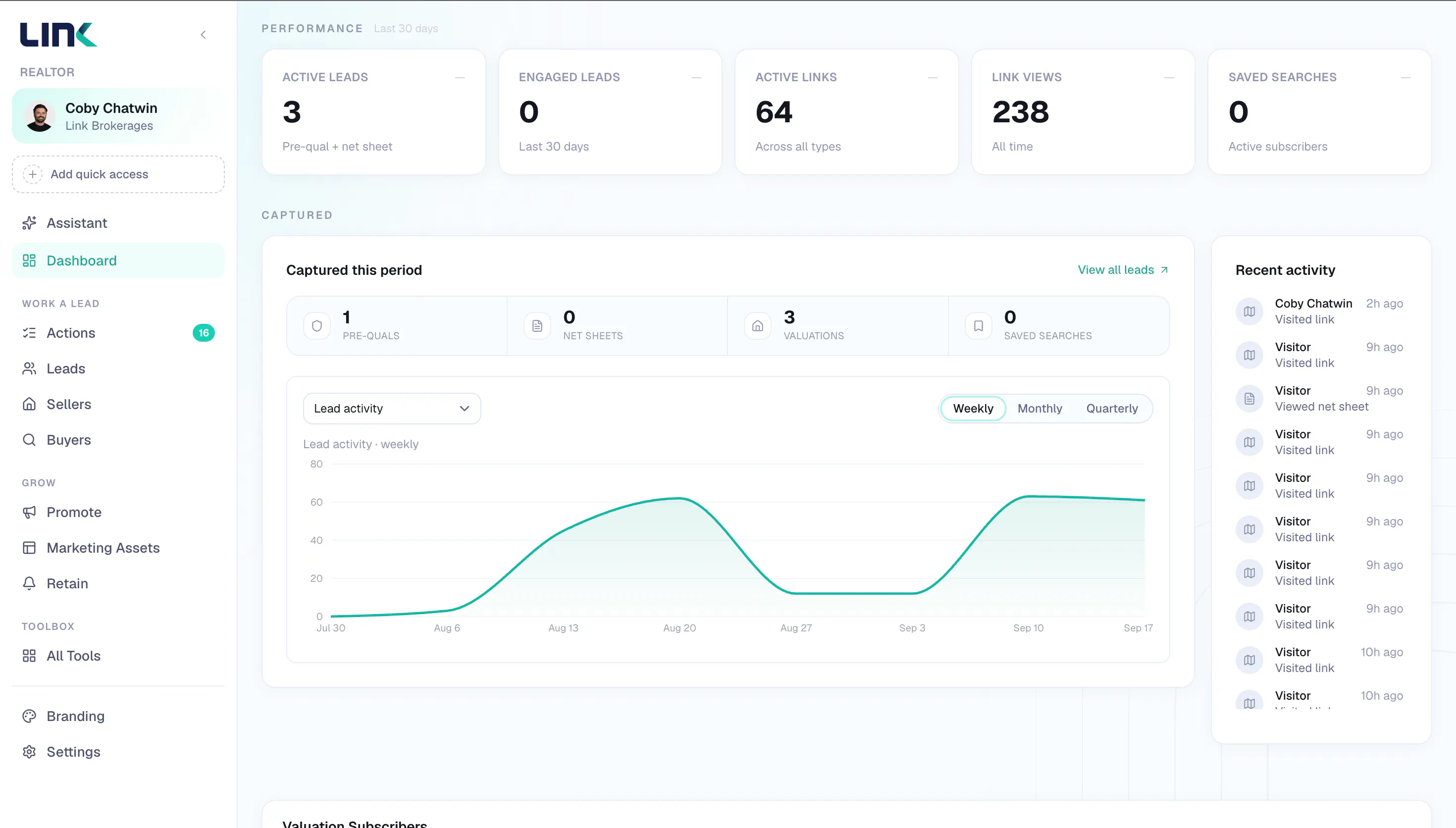The height and width of the screenshot is (828, 1456).
Task: Open the Saved Searches performance card
Action: click(1319, 111)
